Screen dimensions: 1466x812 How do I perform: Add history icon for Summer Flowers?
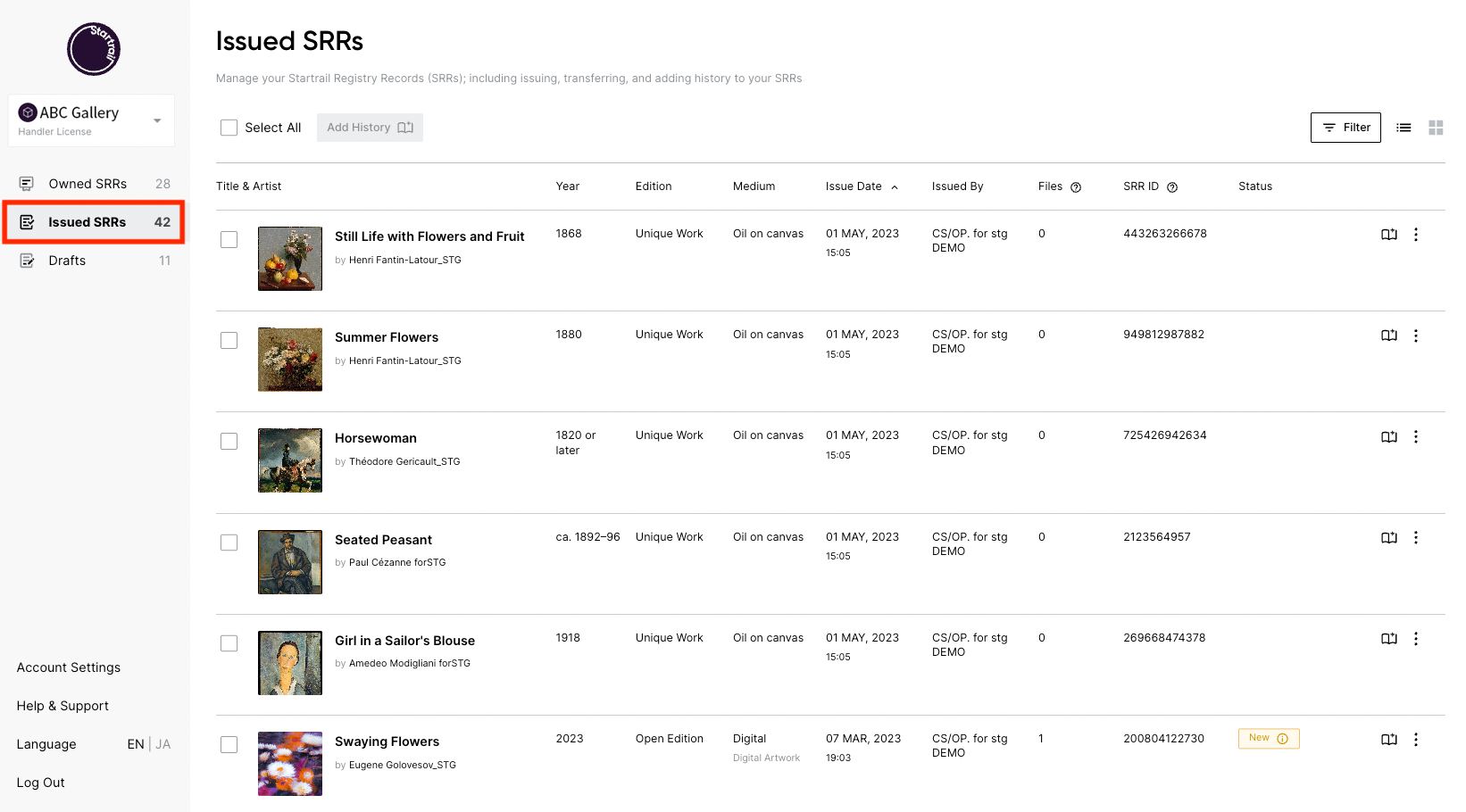pyautogui.click(x=1389, y=336)
